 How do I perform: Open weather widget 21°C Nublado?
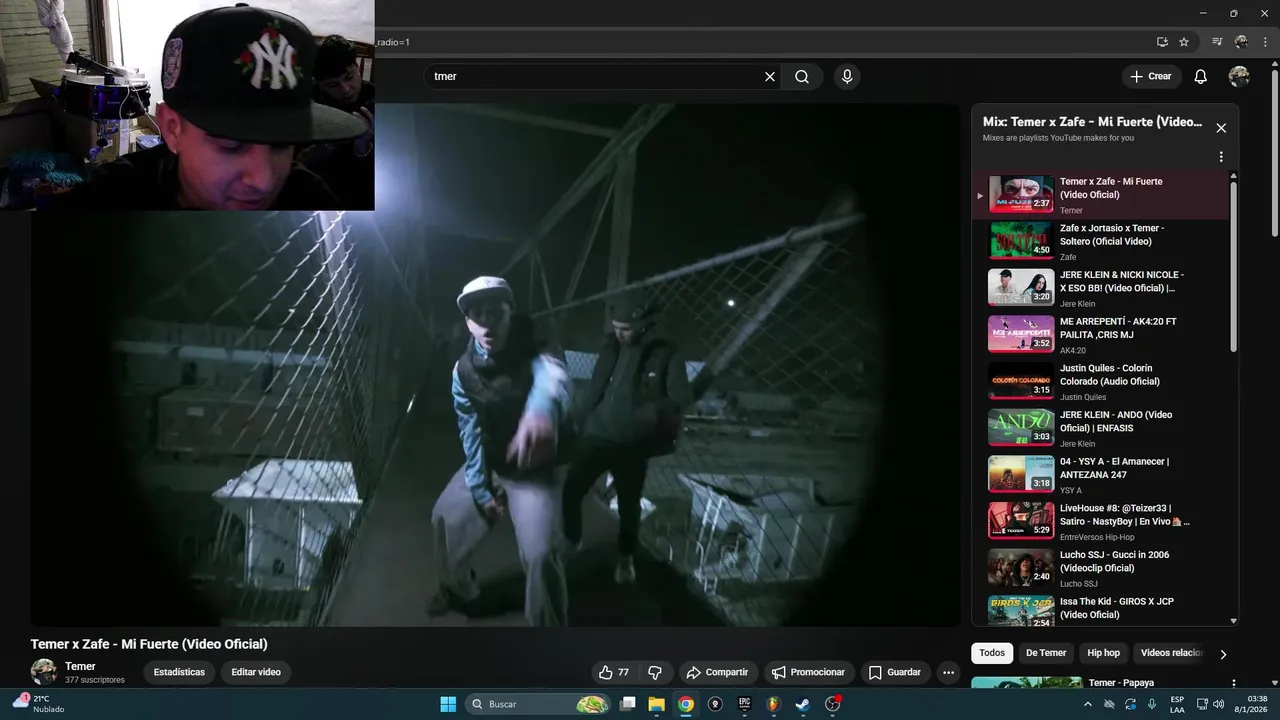40,704
